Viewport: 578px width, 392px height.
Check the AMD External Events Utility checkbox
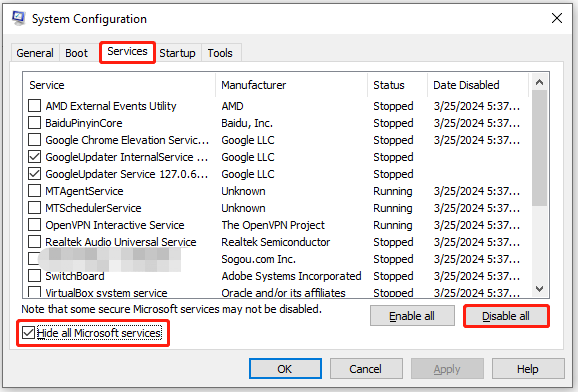(x=34, y=106)
